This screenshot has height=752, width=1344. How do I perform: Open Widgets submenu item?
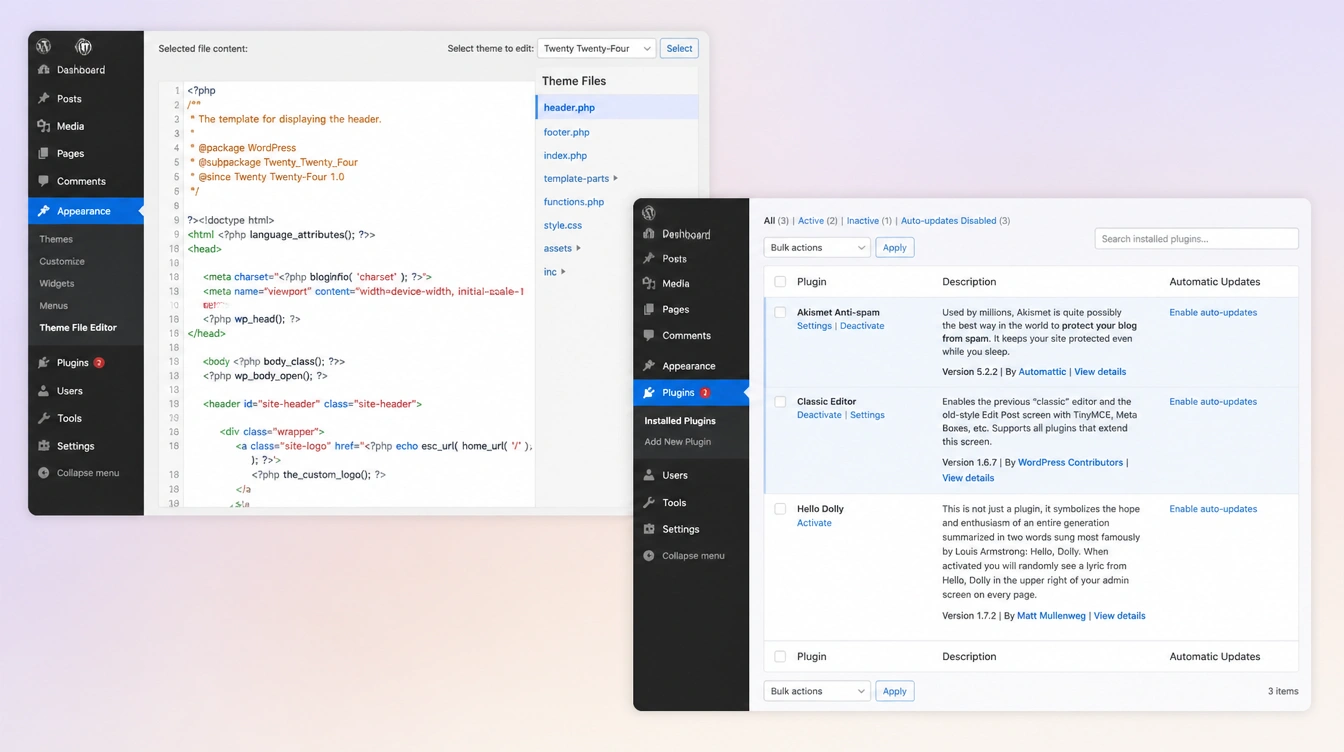[x=57, y=284]
